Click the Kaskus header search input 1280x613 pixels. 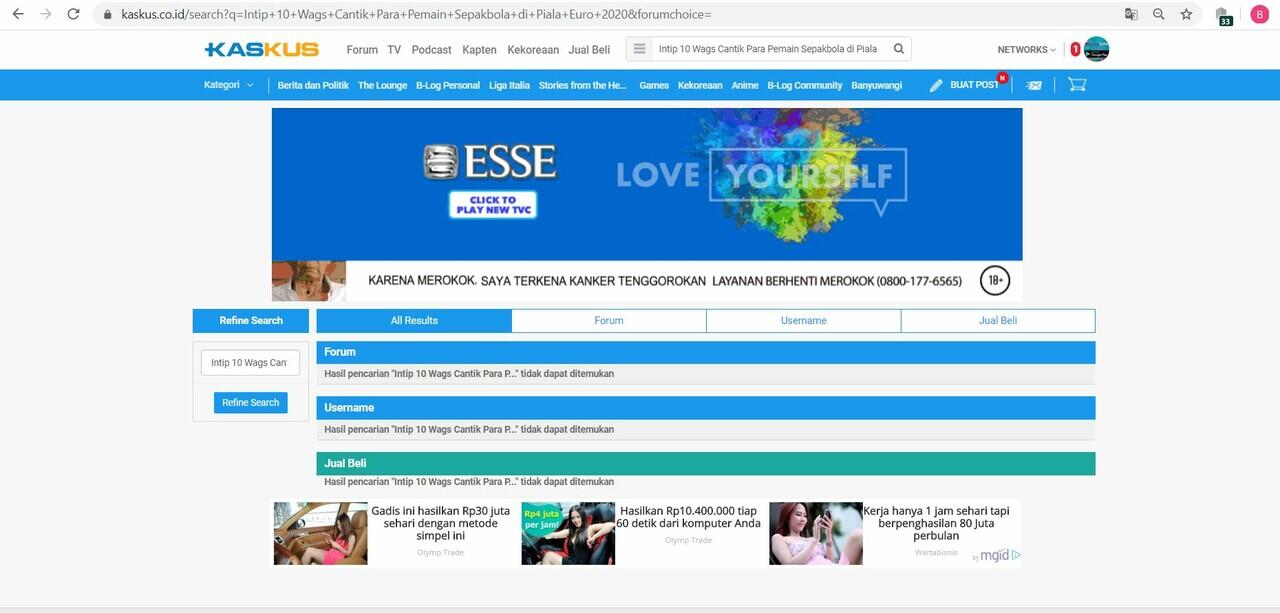[x=768, y=49]
